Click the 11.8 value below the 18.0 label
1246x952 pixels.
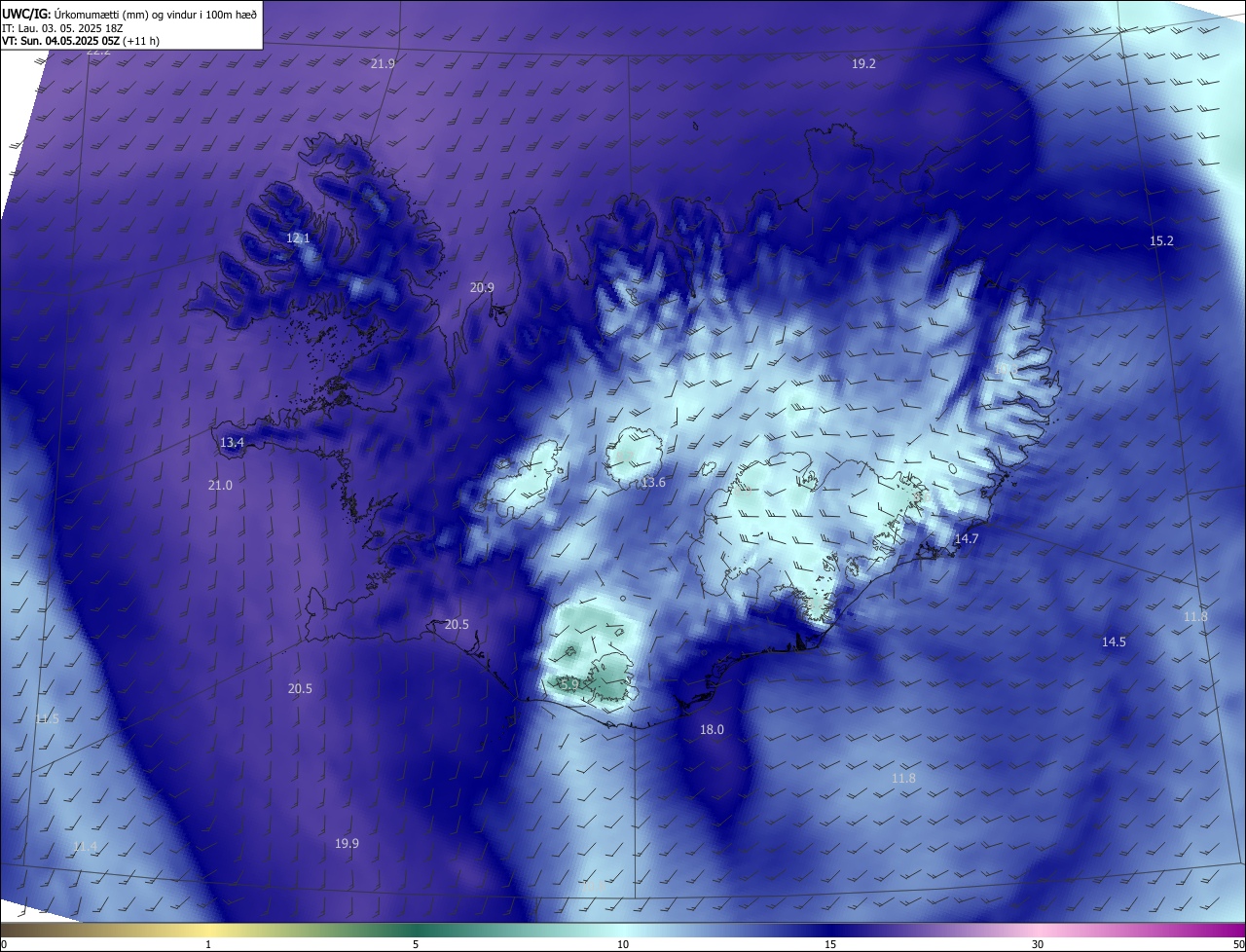click(903, 778)
